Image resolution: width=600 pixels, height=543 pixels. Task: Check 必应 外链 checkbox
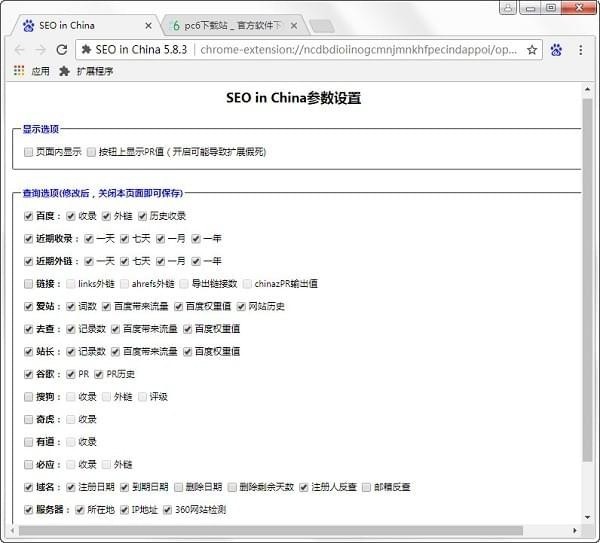coord(106,465)
